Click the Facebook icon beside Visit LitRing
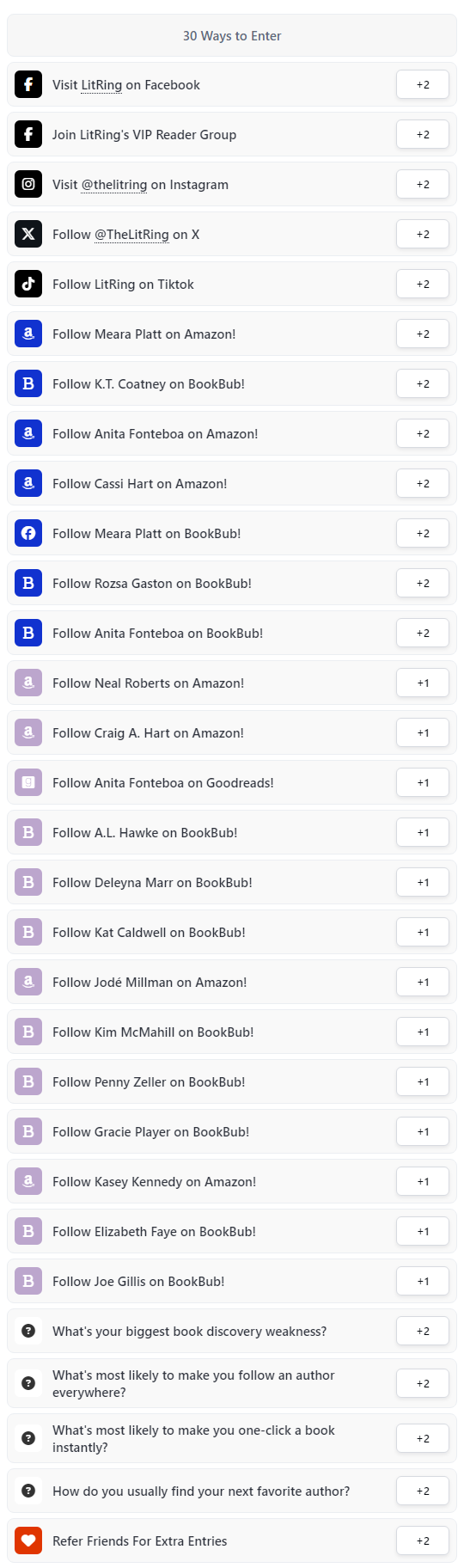Screen dimensions: 464x1568 pos(28,84)
